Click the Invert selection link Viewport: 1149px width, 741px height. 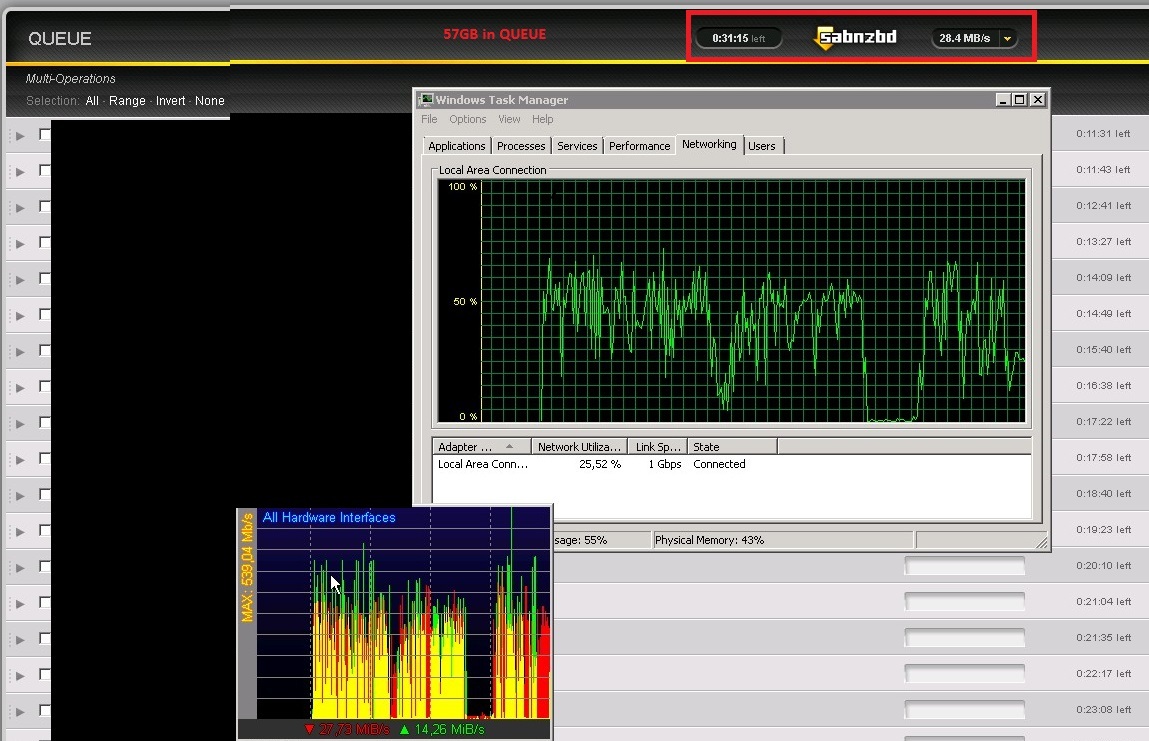(x=171, y=100)
